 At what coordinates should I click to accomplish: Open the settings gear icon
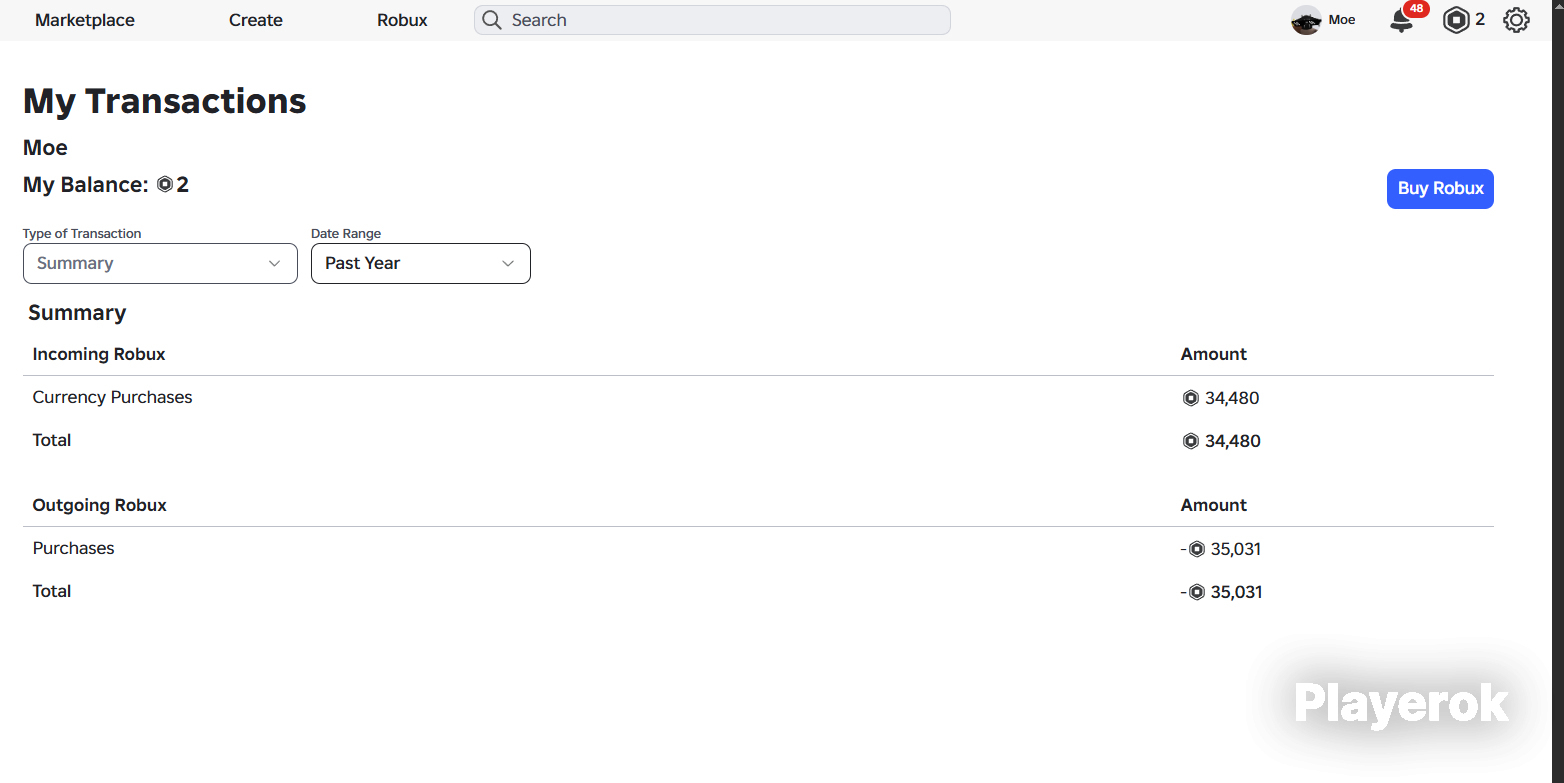click(x=1516, y=20)
